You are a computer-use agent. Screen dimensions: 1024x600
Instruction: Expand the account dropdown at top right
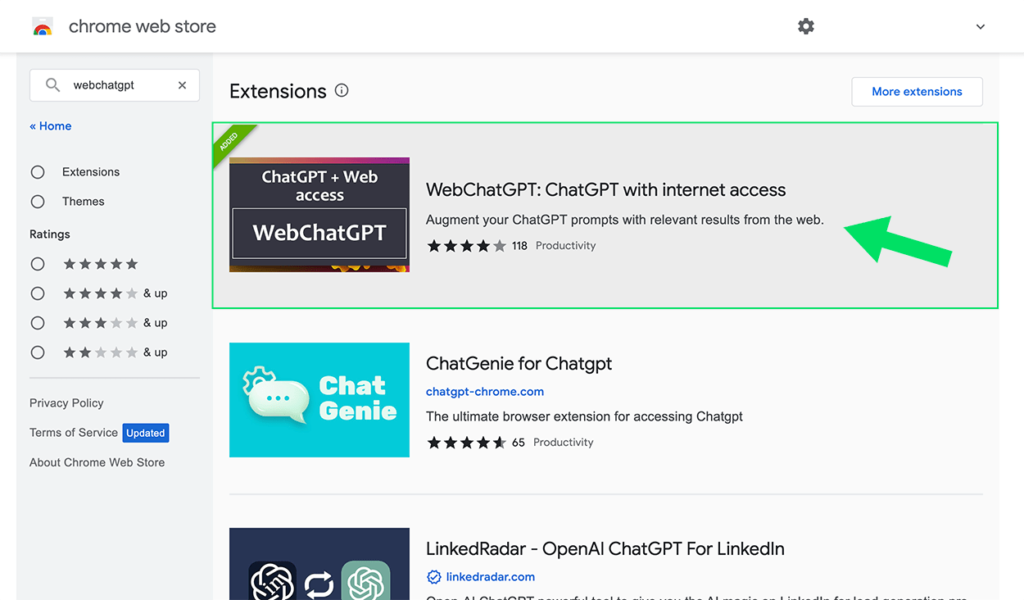tap(980, 27)
